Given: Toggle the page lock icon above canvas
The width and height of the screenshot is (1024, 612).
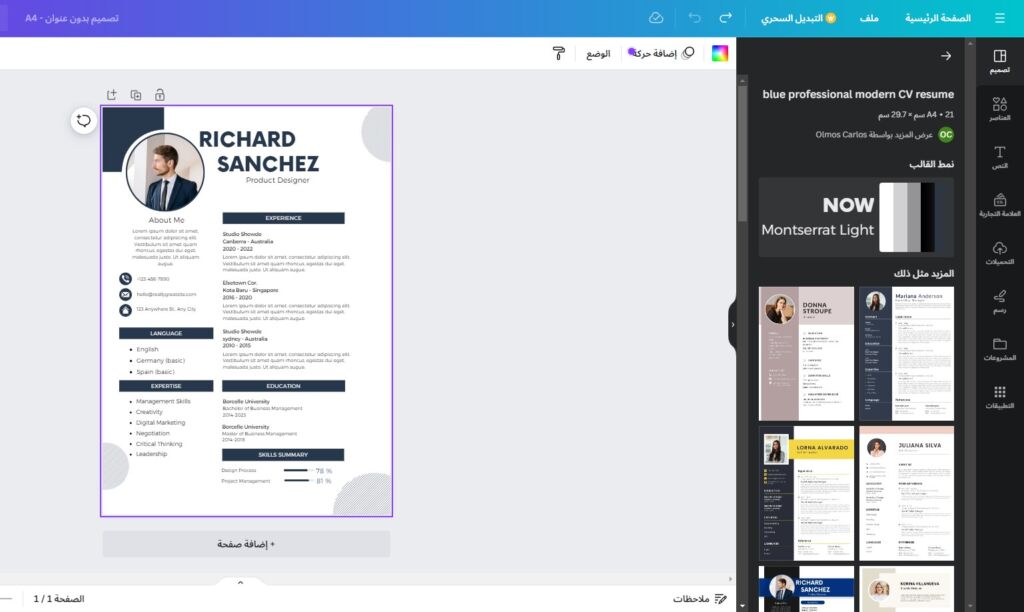Looking at the screenshot, I should (160, 95).
